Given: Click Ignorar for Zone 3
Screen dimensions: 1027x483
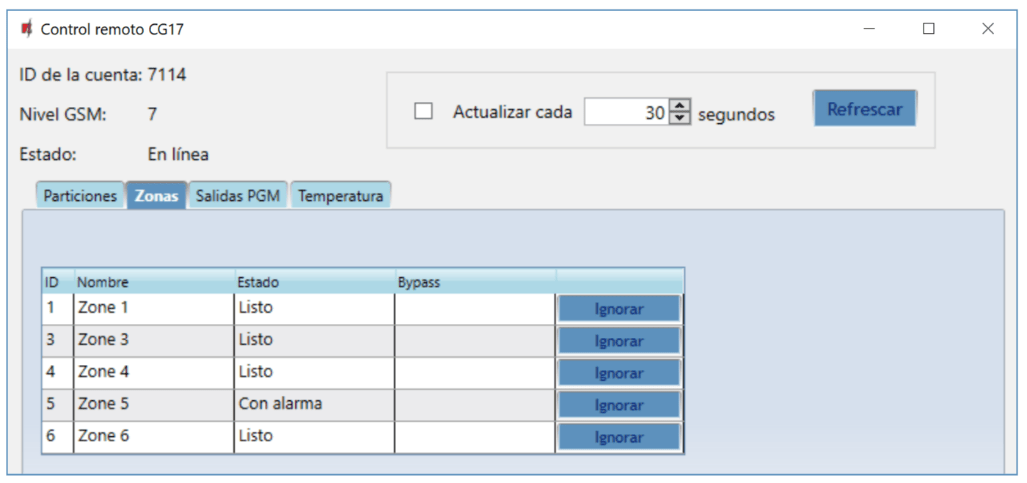Looking at the screenshot, I should point(619,341).
